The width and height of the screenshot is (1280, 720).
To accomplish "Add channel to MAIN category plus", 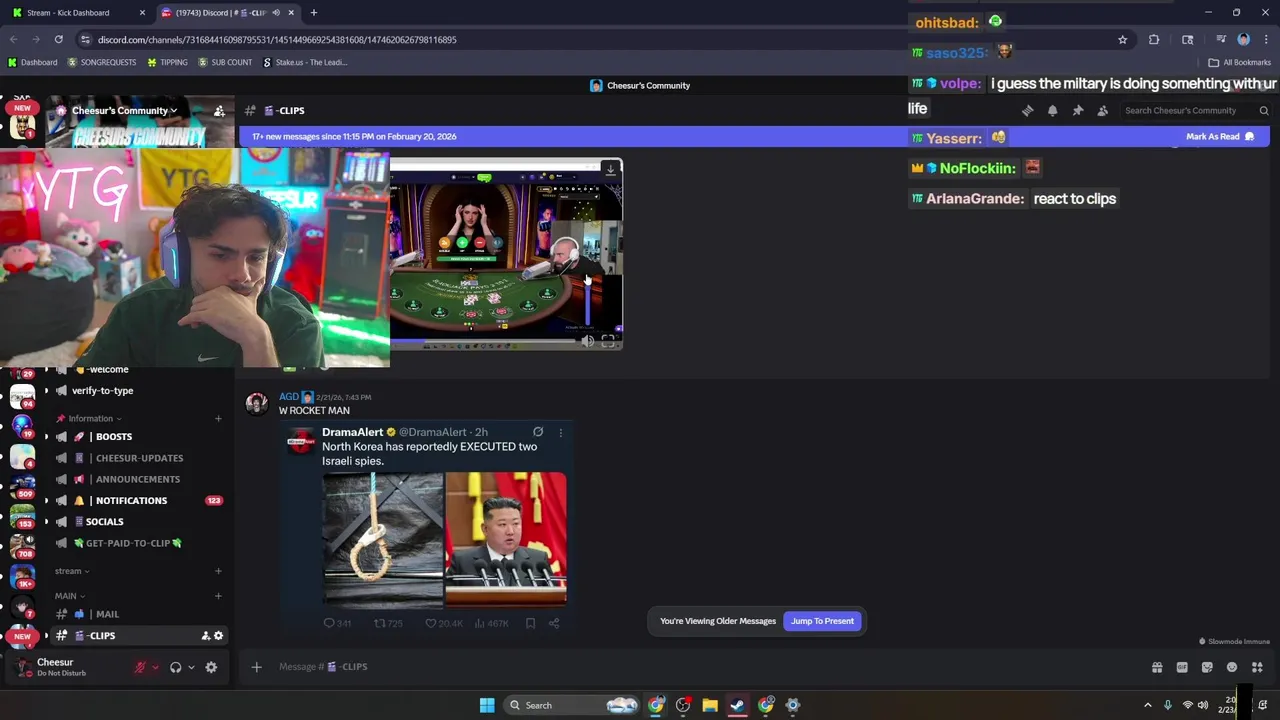I will [x=218, y=596].
